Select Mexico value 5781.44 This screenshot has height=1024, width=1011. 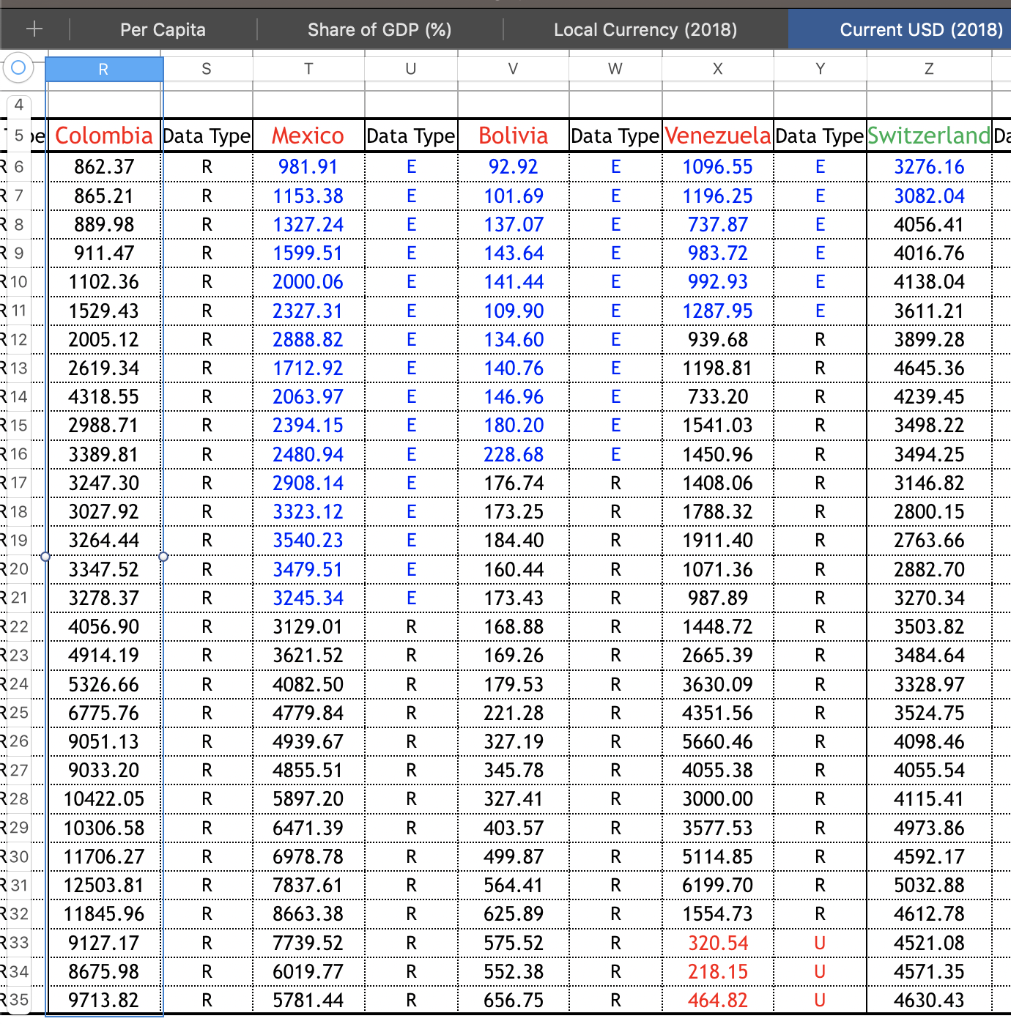308,1000
